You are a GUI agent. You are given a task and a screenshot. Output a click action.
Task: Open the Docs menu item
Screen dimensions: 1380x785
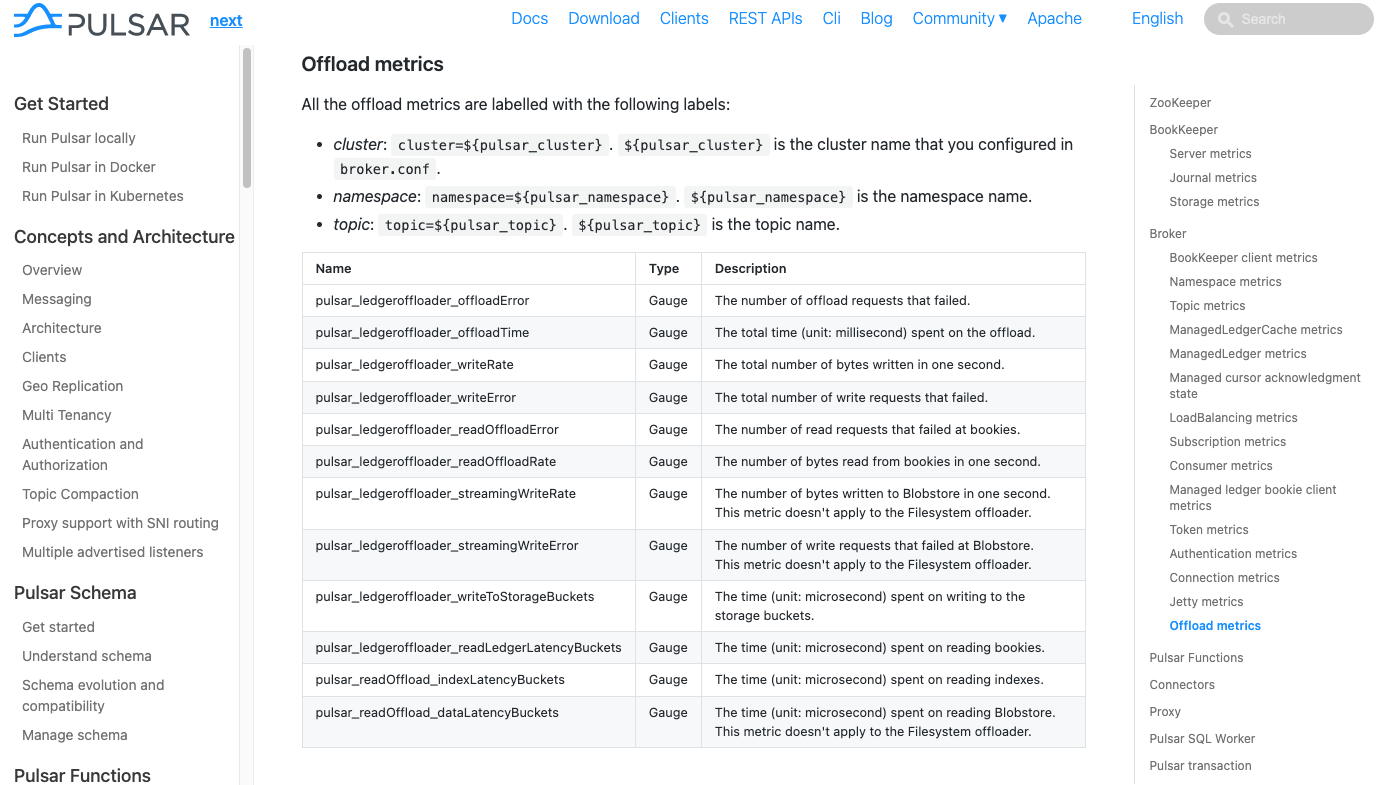pos(529,18)
